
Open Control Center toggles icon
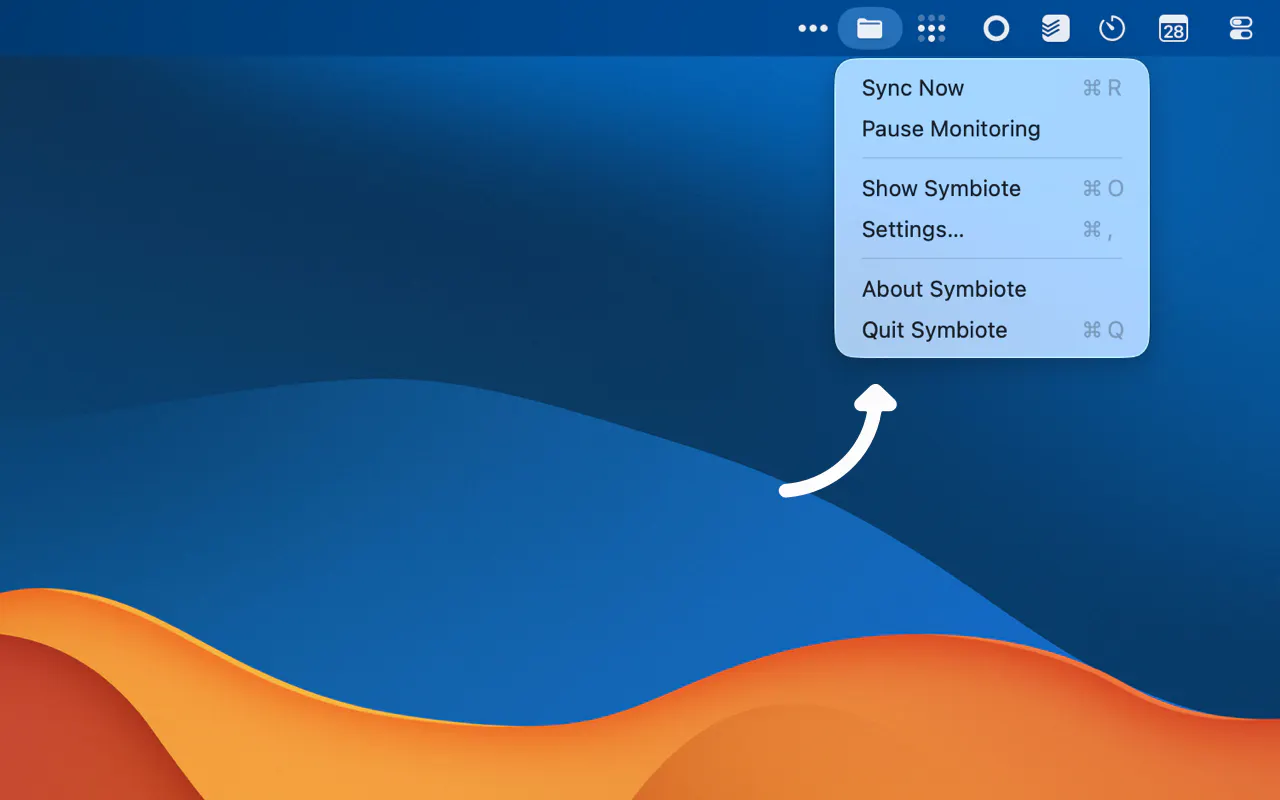1241,28
